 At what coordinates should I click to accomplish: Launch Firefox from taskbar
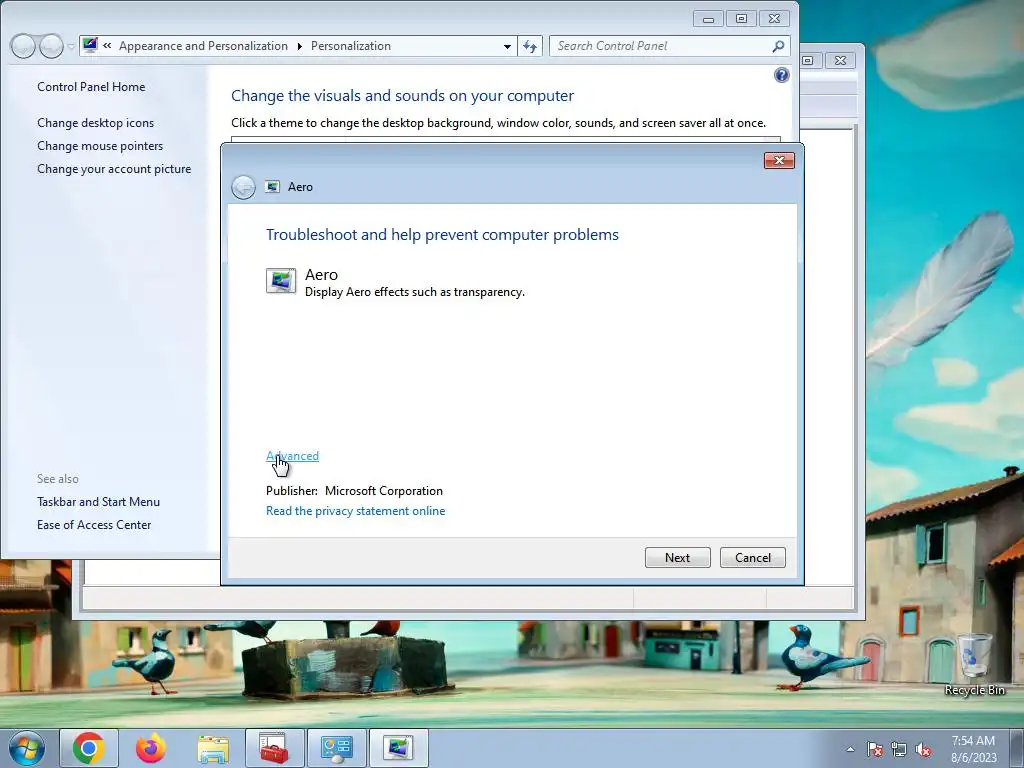pos(151,748)
